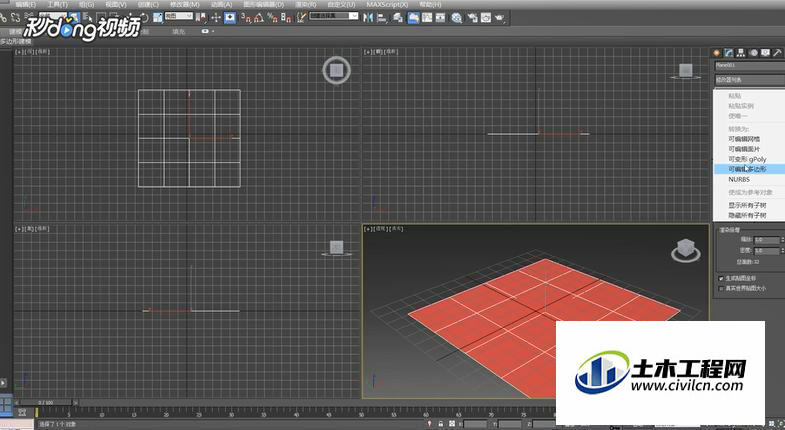
Task: Choose Deformable gPoly in context menu
Action: pyautogui.click(x=749, y=159)
